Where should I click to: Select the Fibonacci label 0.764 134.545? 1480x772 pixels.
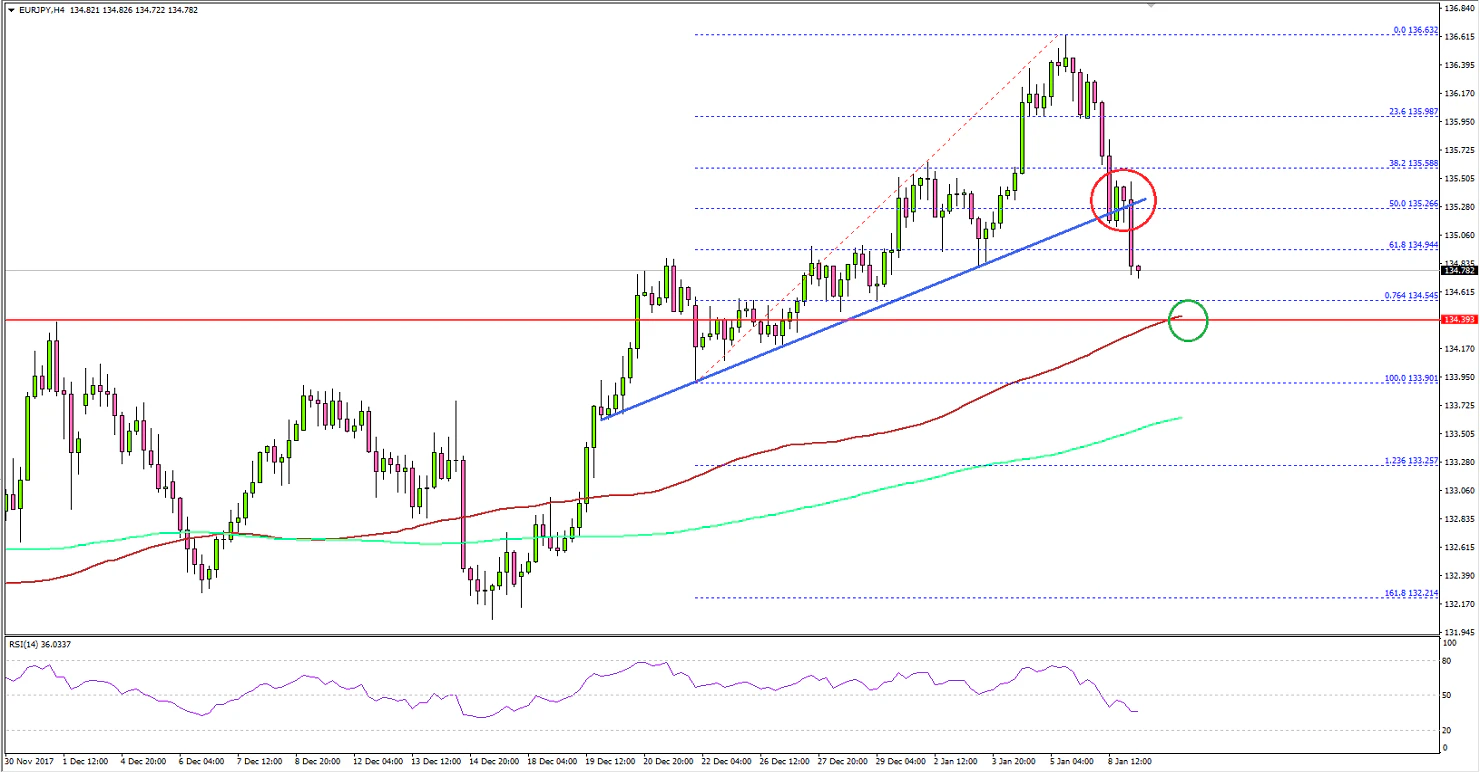click(1412, 295)
